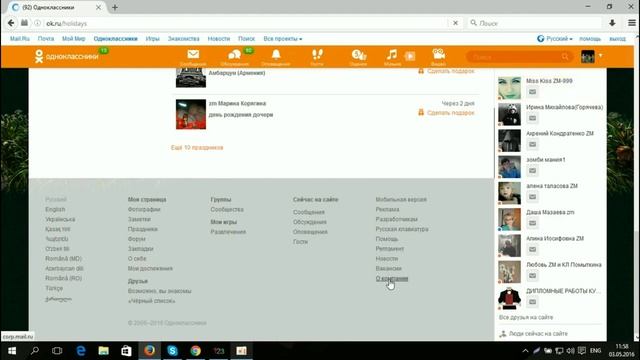The image size is (640, 360).
Task: Open the Ratings icon in orange bar
Action: [x=359, y=55]
